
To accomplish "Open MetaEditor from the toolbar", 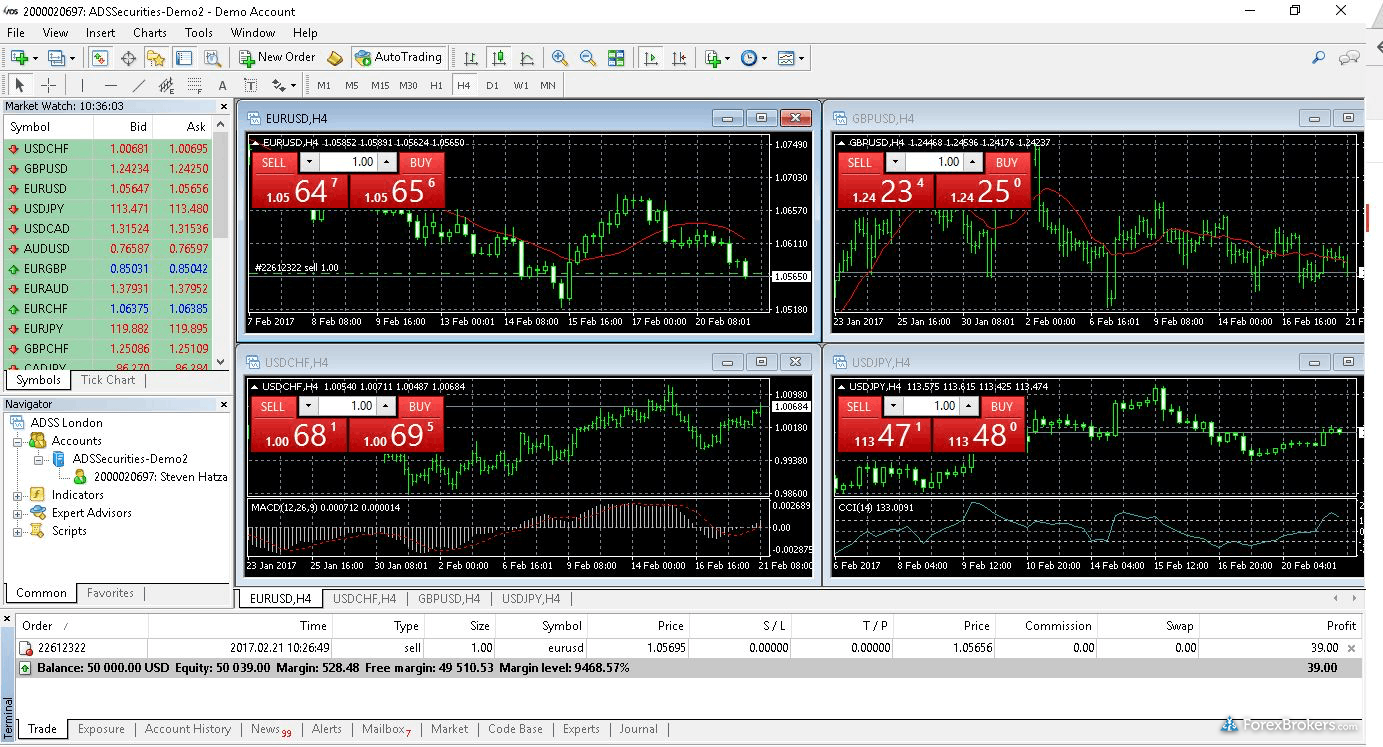I will 335,58.
